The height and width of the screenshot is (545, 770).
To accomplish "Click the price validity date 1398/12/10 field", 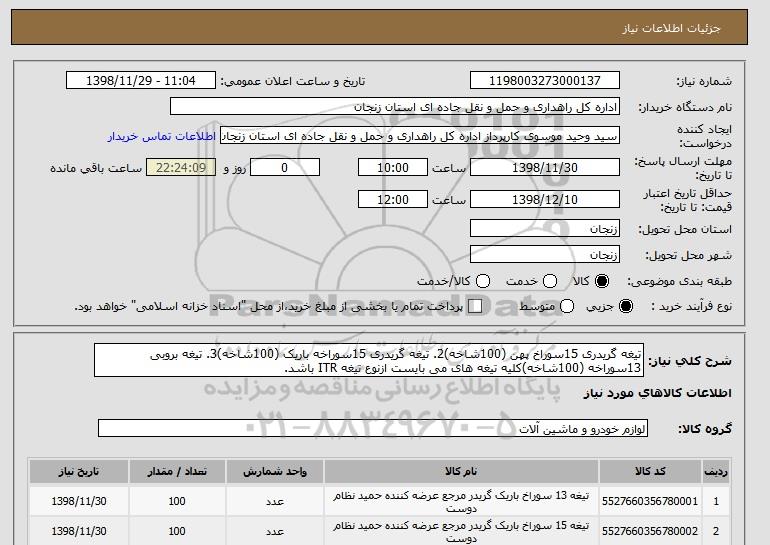I will [545, 199].
